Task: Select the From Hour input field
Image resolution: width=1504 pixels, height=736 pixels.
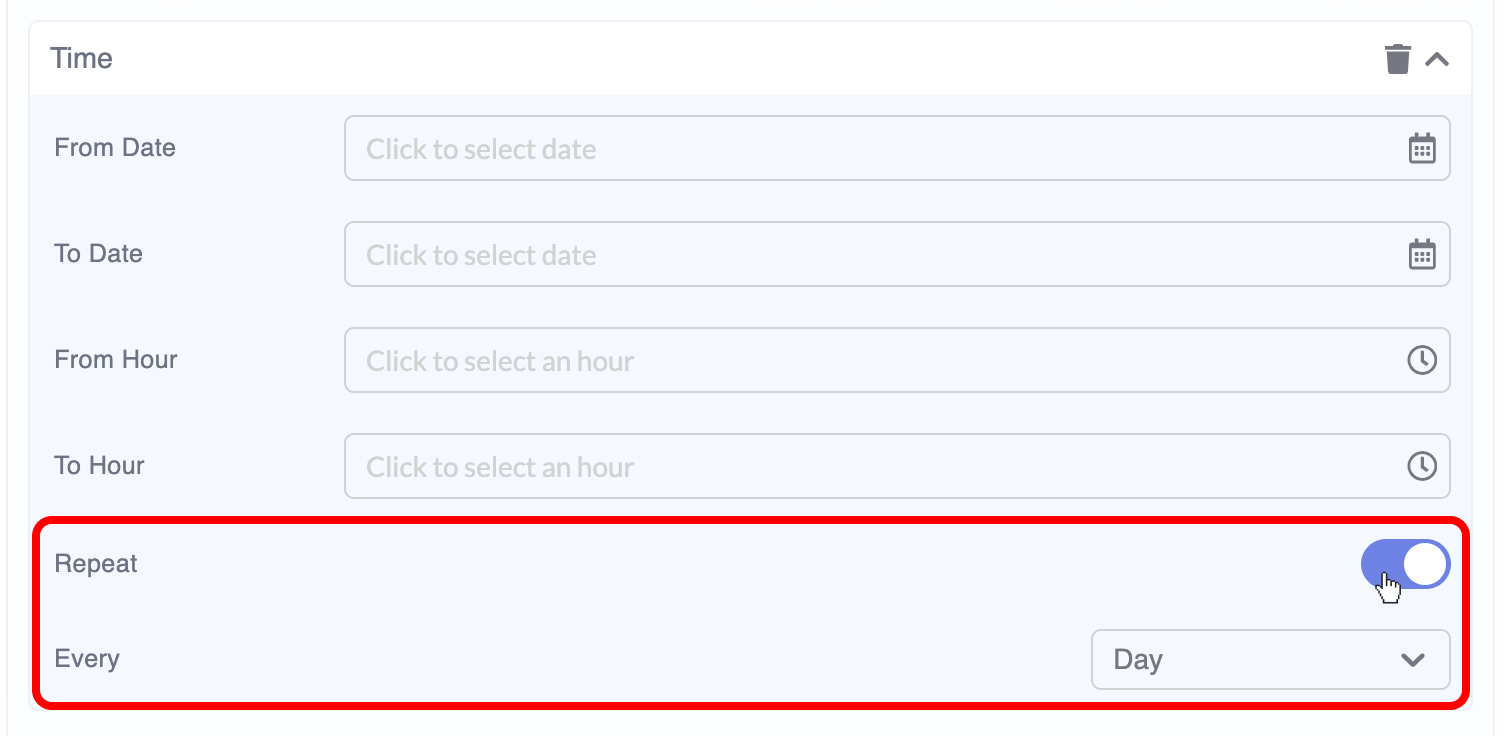Action: (870, 361)
